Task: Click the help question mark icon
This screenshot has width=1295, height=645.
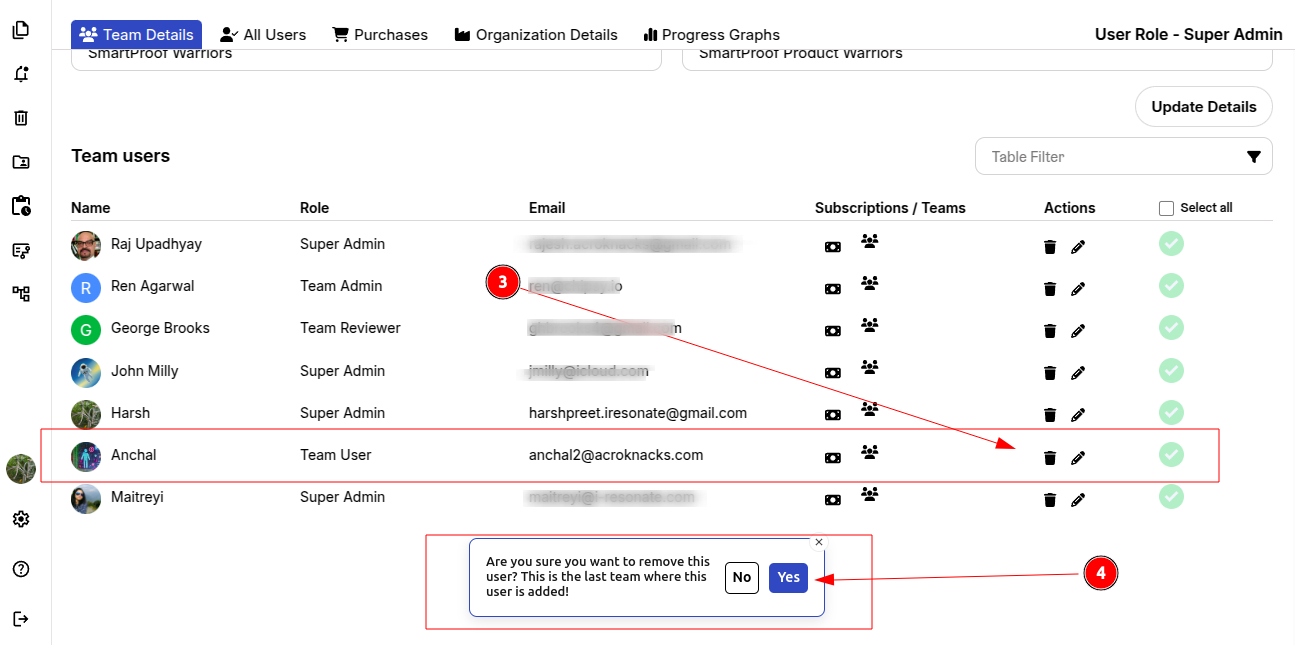Action: coord(21,569)
